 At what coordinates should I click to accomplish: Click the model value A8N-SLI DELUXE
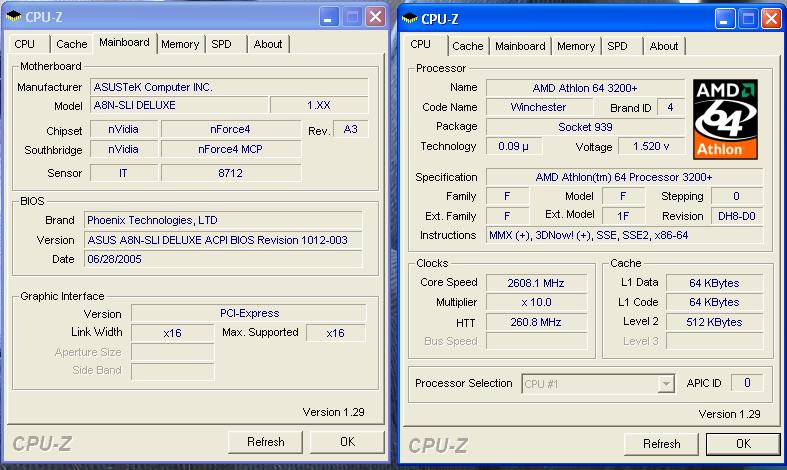tap(179, 105)
